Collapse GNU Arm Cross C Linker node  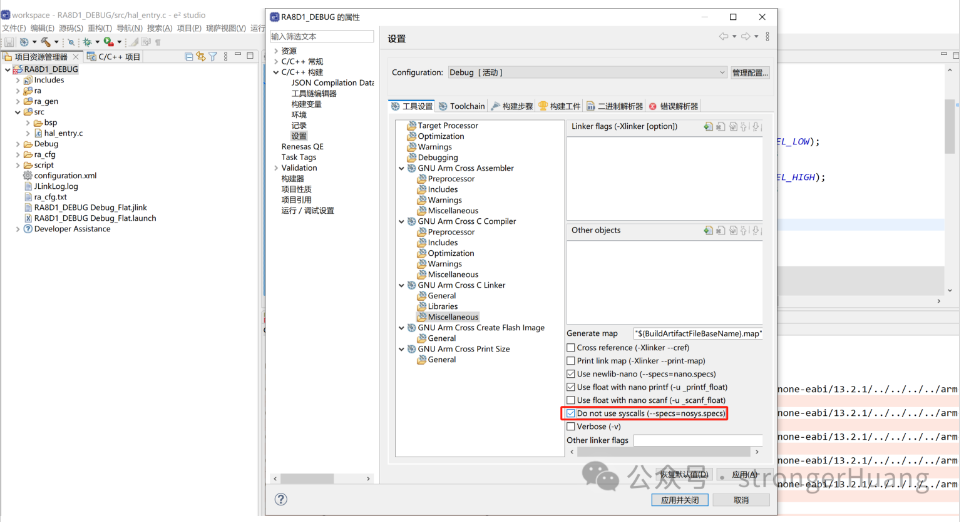(x=402, y=285)
